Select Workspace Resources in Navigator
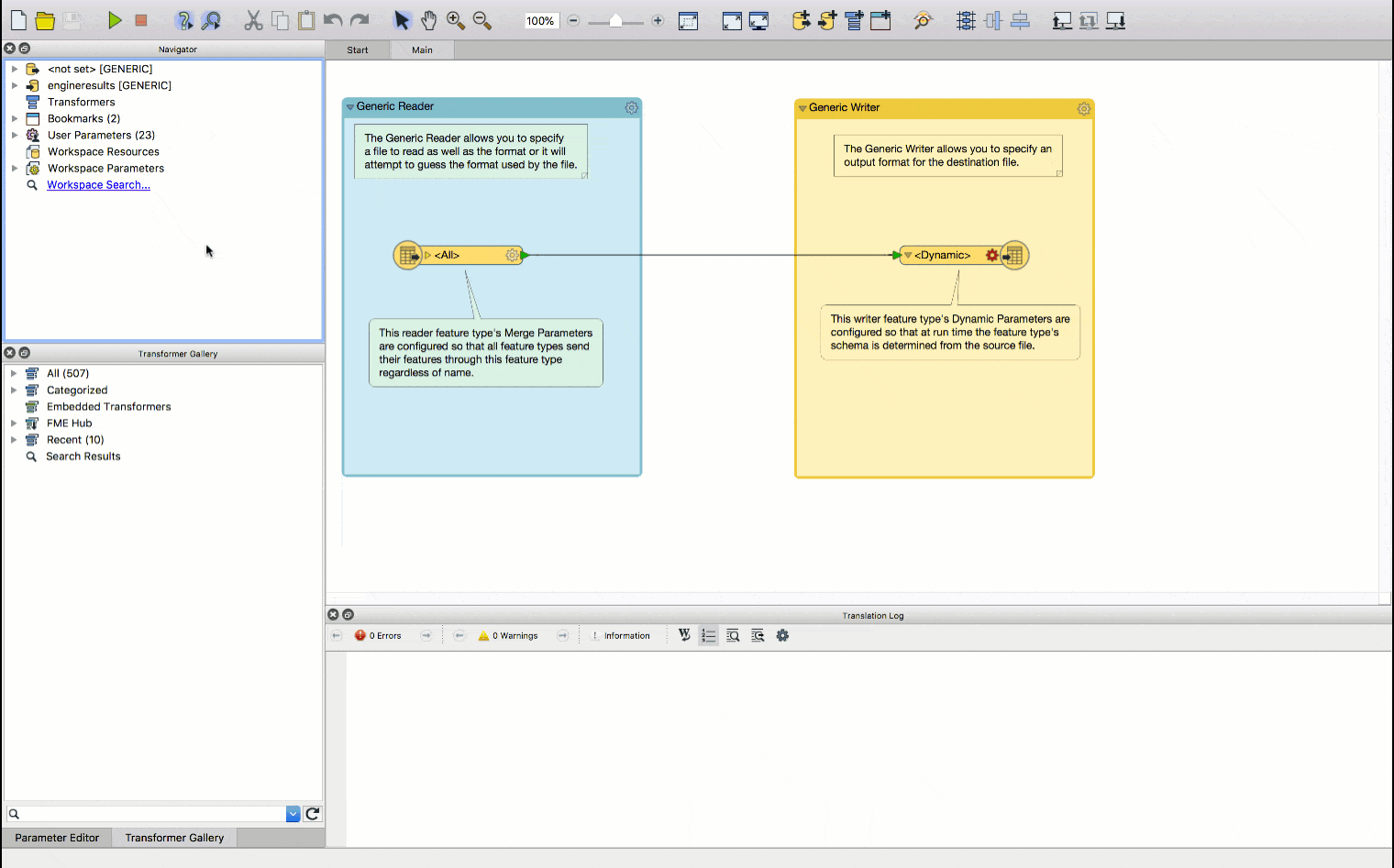The width and height of the screenshot is (1394, 868). pos(104,151)
